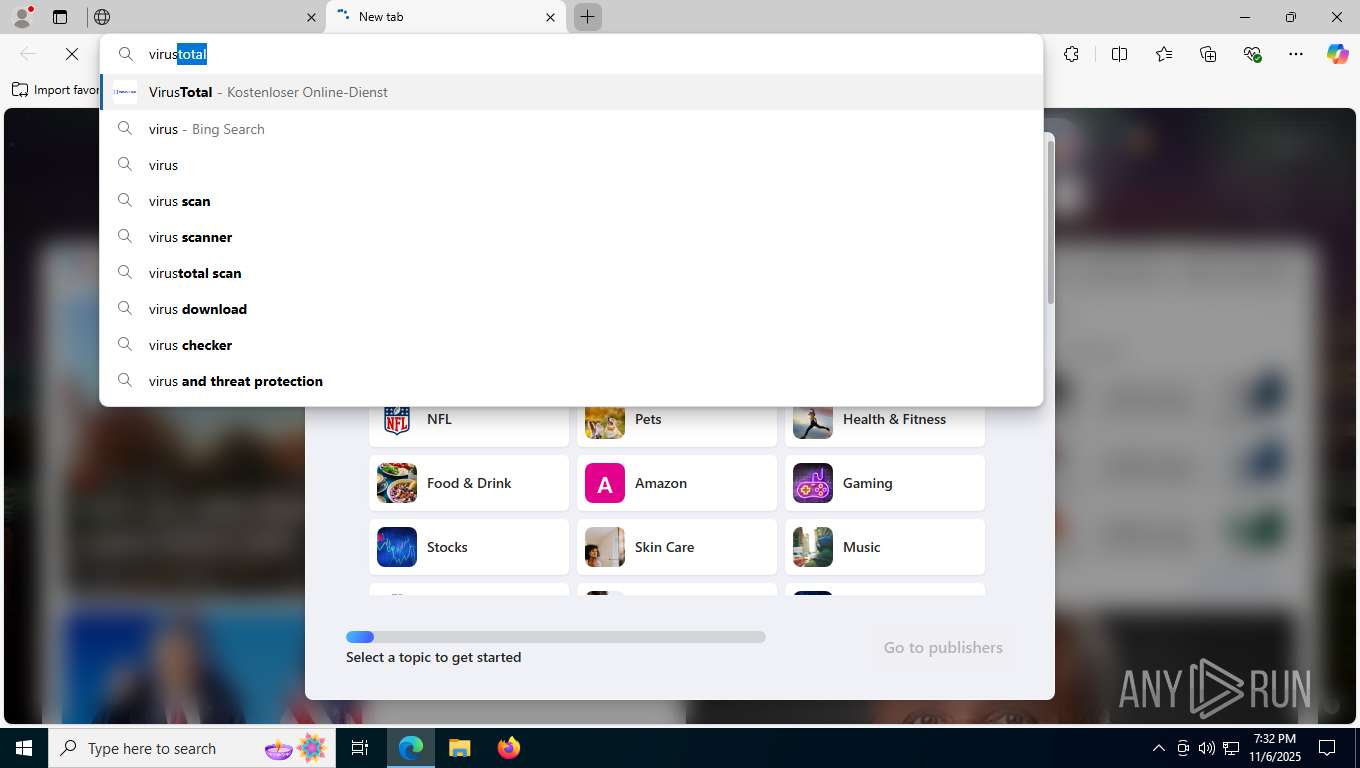This screenshot has width=1360, height=768.
Task: Open the tab actions menu icon
Action: click(x=60, y=17)
